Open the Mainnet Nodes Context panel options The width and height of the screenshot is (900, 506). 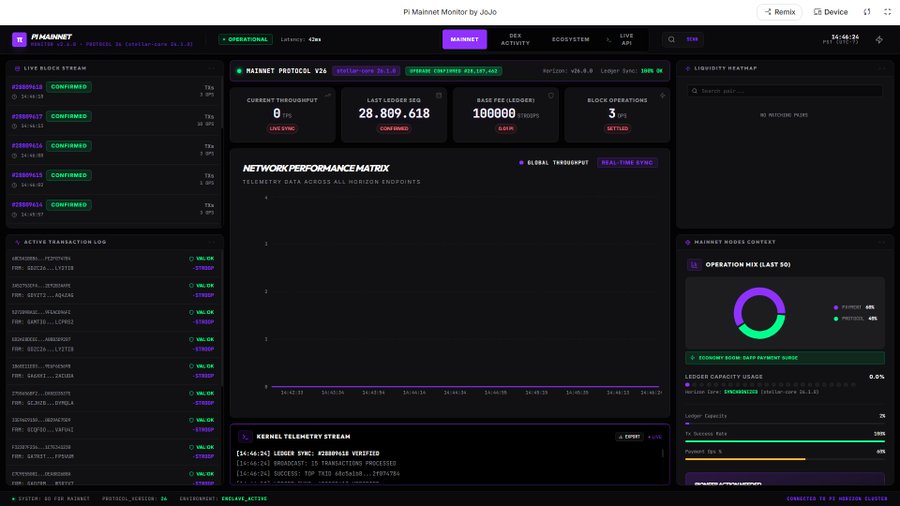882,242
